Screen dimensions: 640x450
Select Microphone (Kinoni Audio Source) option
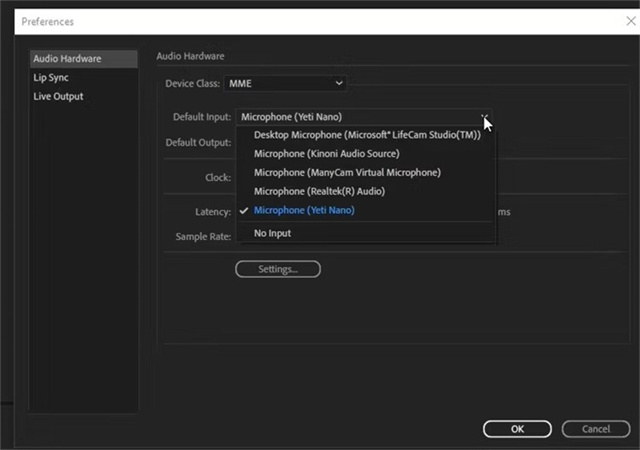[x=326, y=154]
